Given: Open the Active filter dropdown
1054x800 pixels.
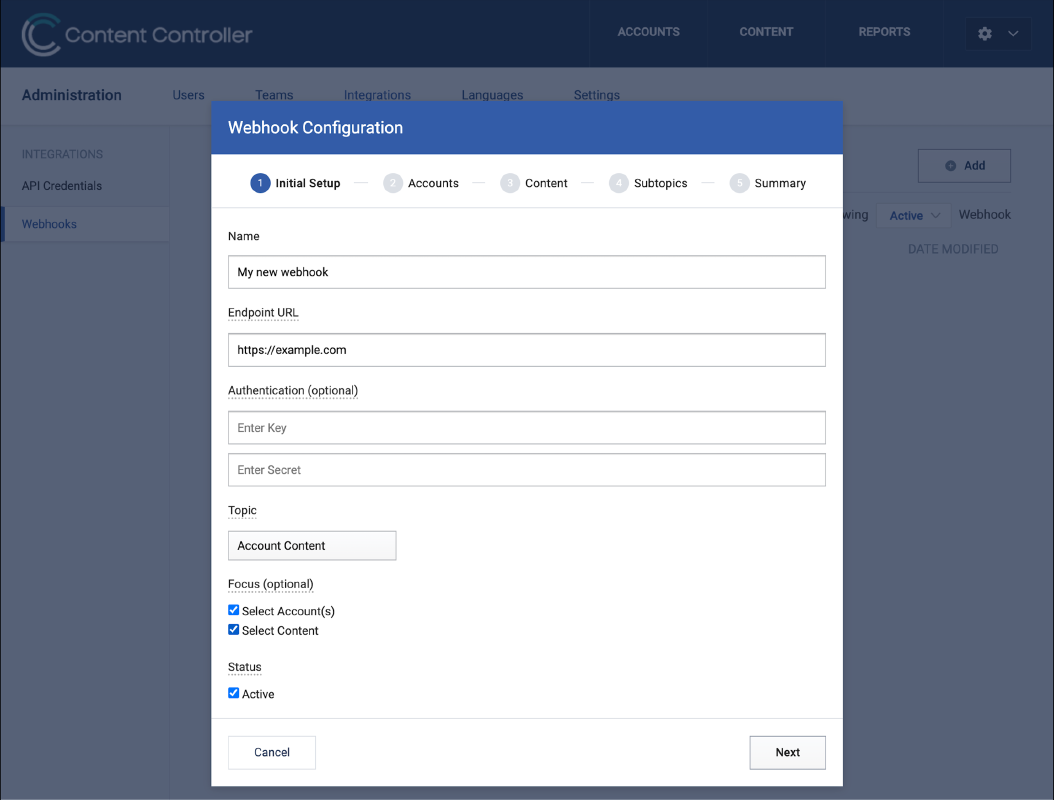Looking at the screenshot, I should [x=914, y=215].
